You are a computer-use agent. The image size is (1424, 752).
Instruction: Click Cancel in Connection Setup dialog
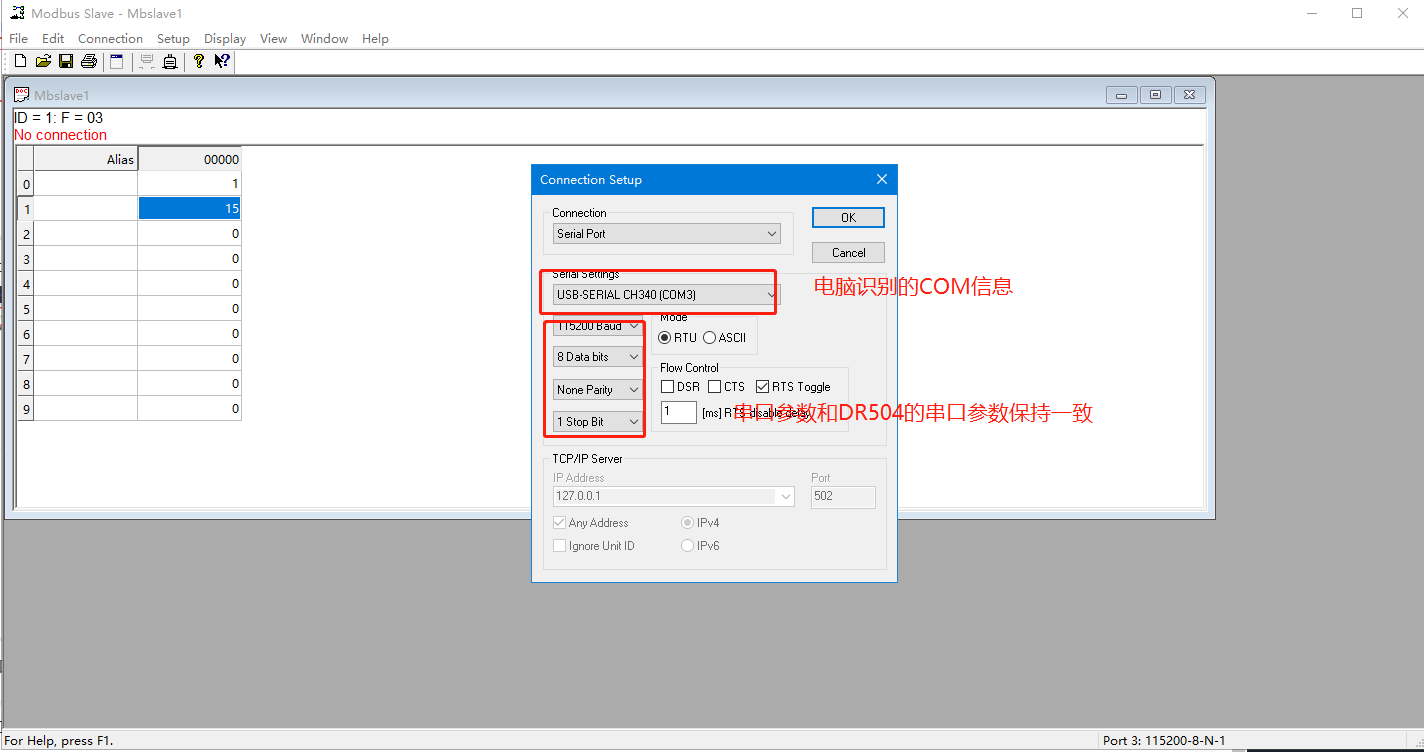848,253
